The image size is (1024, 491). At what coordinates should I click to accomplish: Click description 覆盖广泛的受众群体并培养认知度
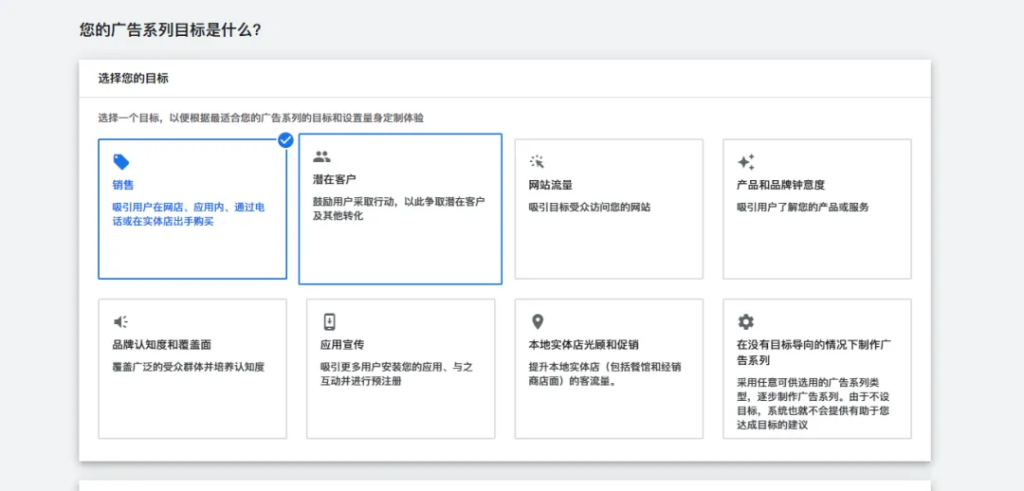(188, 367)
